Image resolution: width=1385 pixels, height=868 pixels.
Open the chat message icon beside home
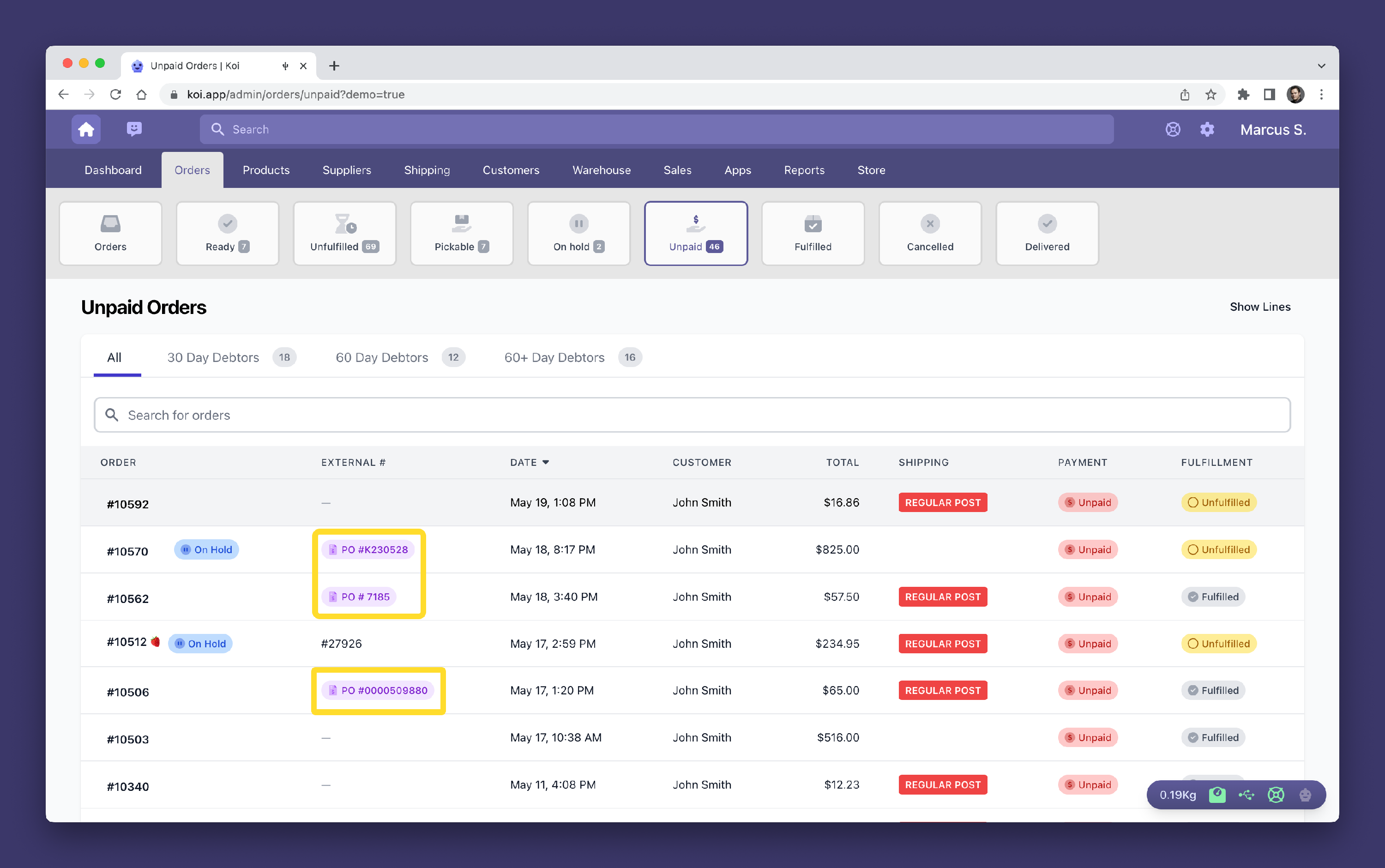pos(134,129)
